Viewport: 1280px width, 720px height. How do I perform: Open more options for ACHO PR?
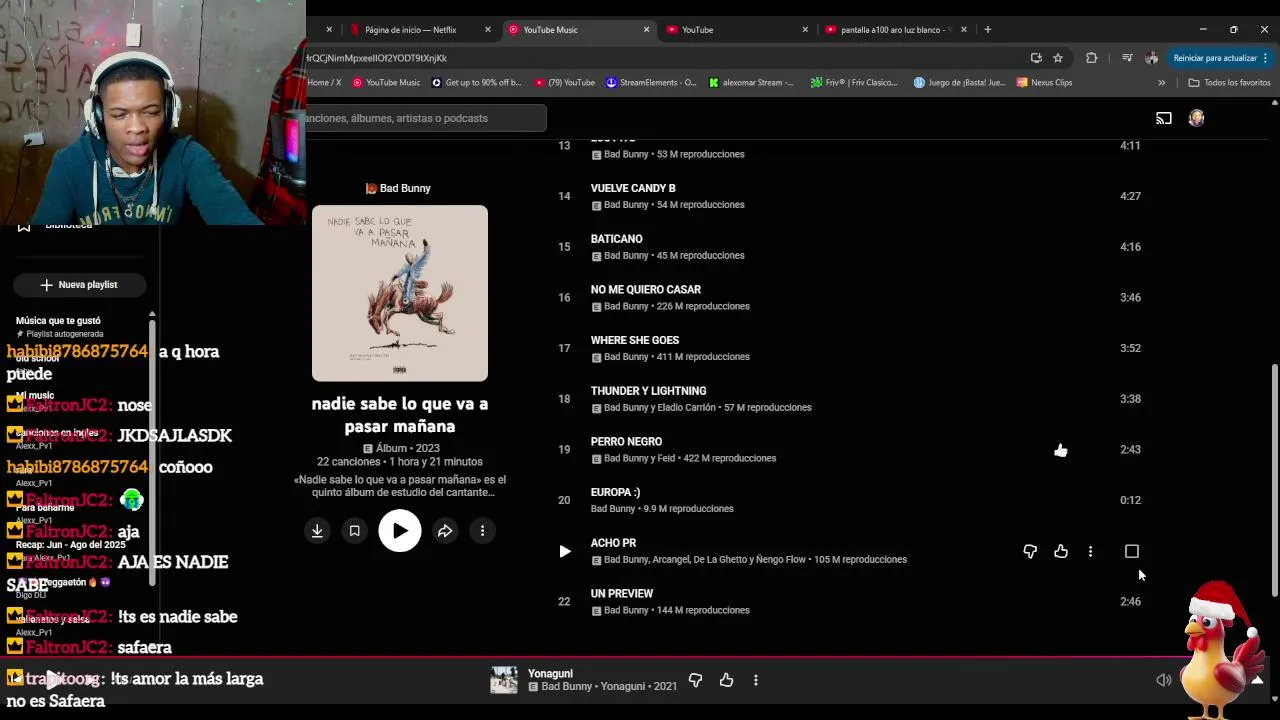[1090, 551]
